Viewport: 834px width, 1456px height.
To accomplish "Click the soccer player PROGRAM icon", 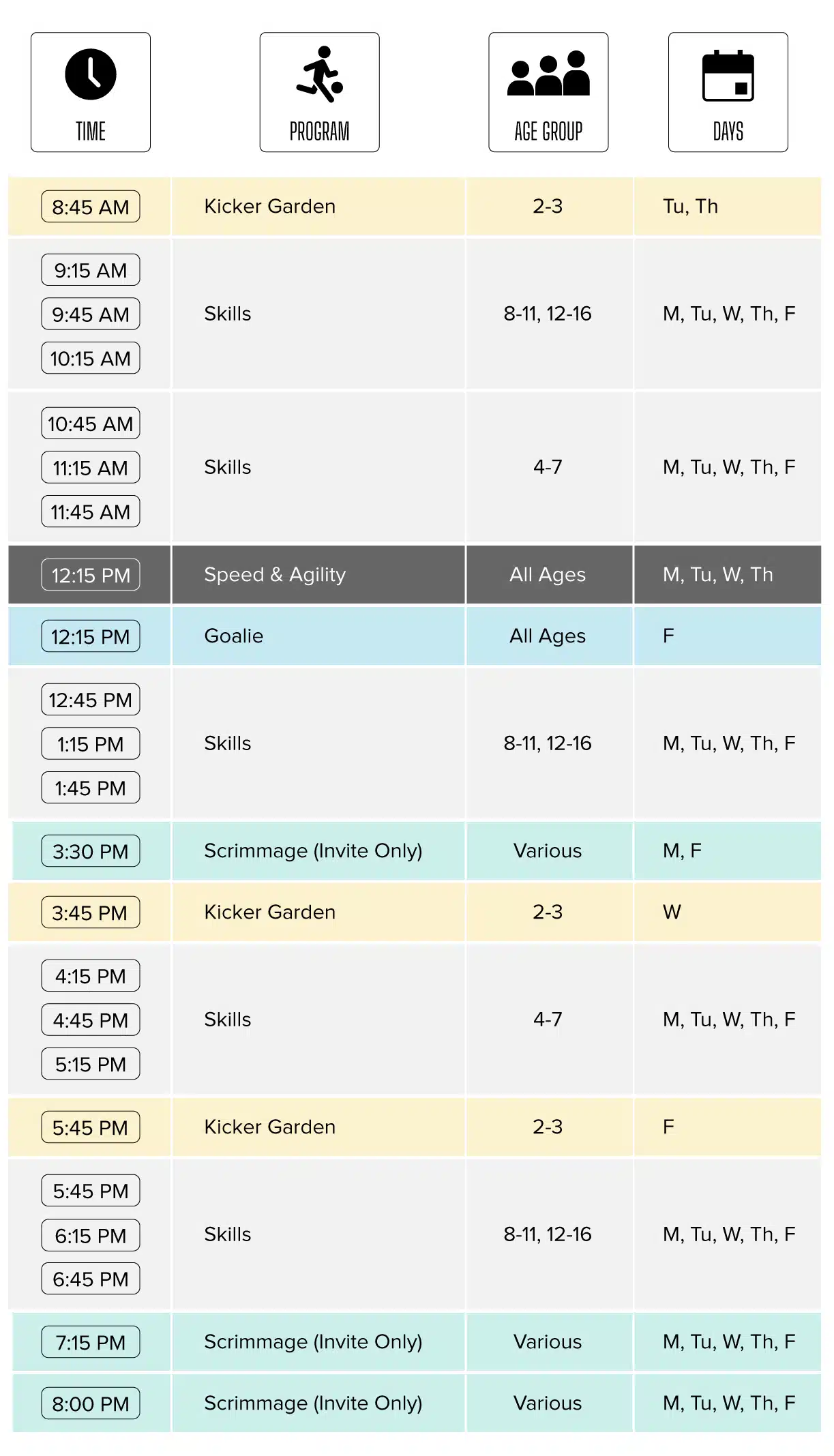I will (319, 74).
